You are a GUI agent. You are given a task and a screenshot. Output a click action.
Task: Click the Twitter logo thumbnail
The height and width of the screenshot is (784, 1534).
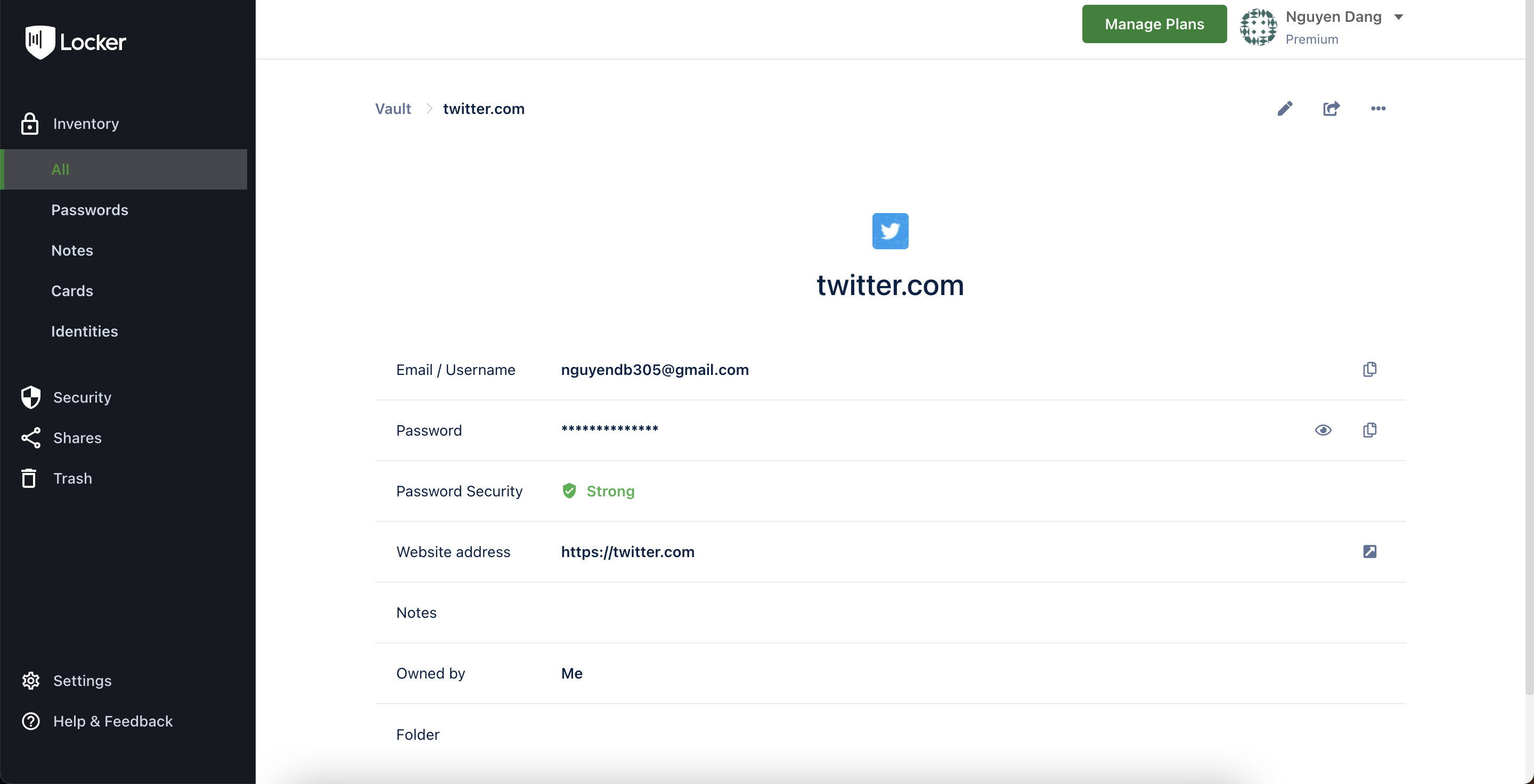(890, 231)
